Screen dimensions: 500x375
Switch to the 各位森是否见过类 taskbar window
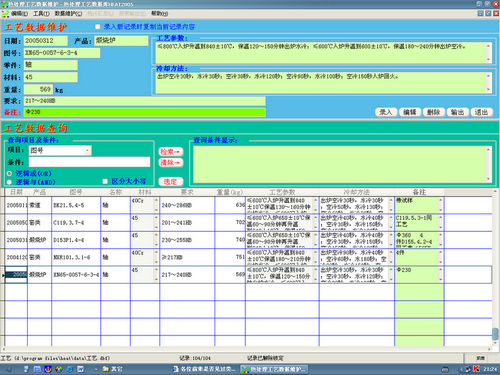pyautogui.click(x=204, y=369)
